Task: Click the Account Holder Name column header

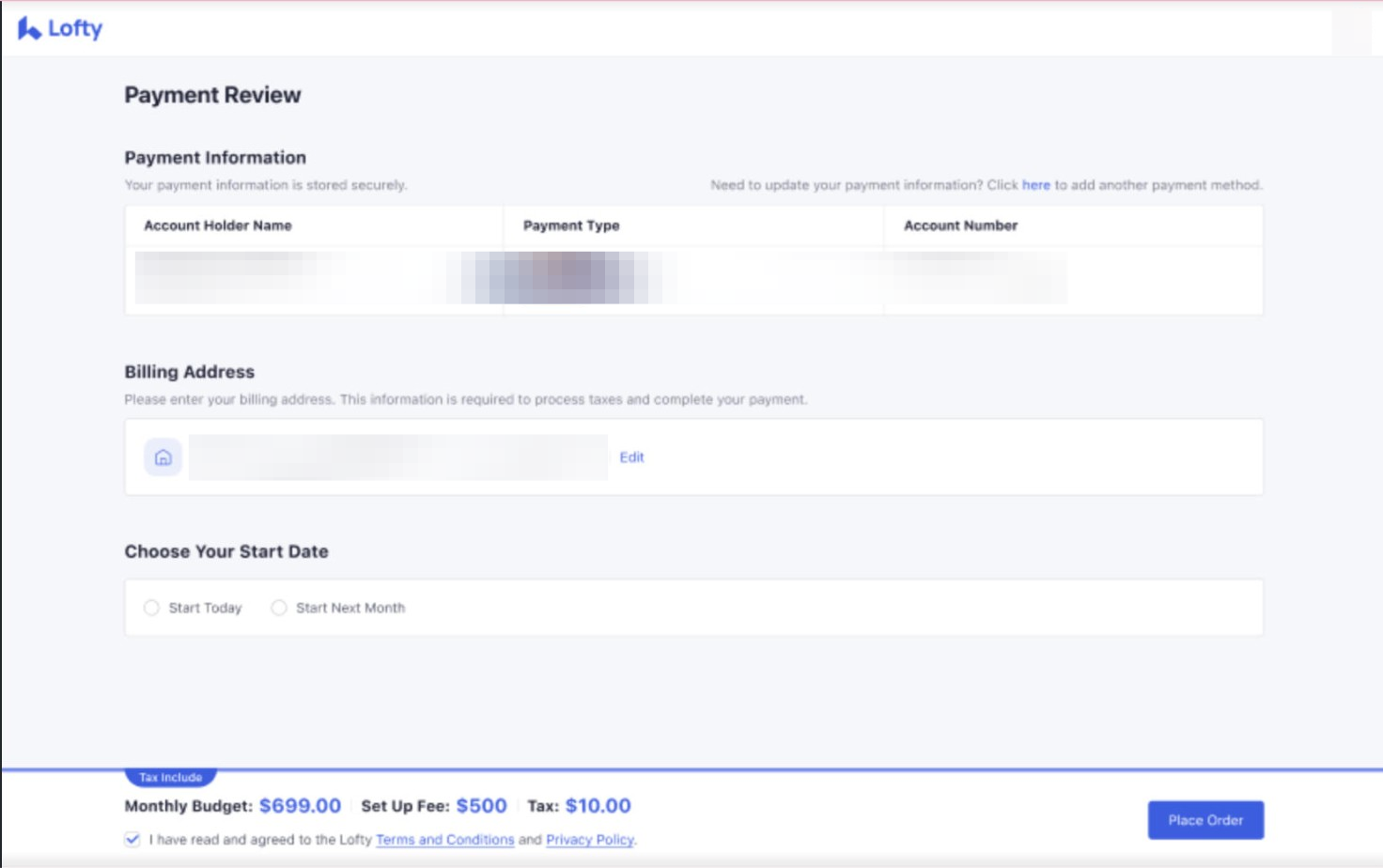Action: 218,225
